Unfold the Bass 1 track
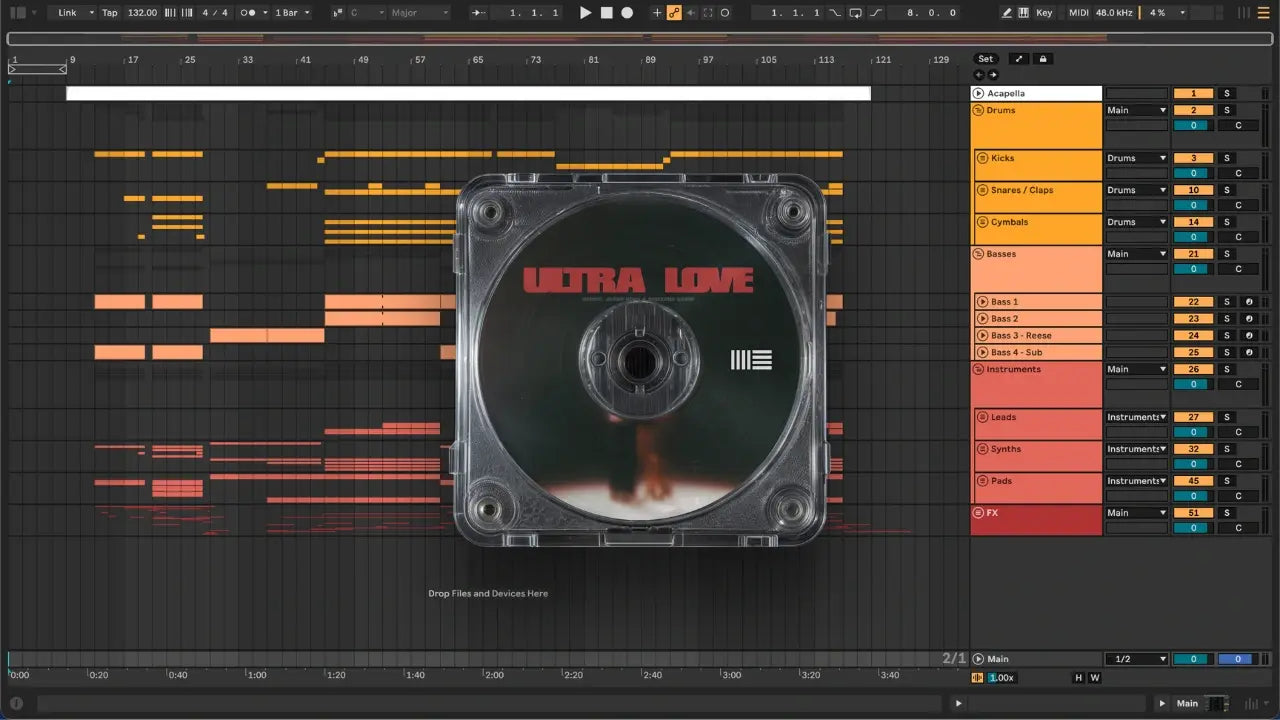 [x=982, y=302]
